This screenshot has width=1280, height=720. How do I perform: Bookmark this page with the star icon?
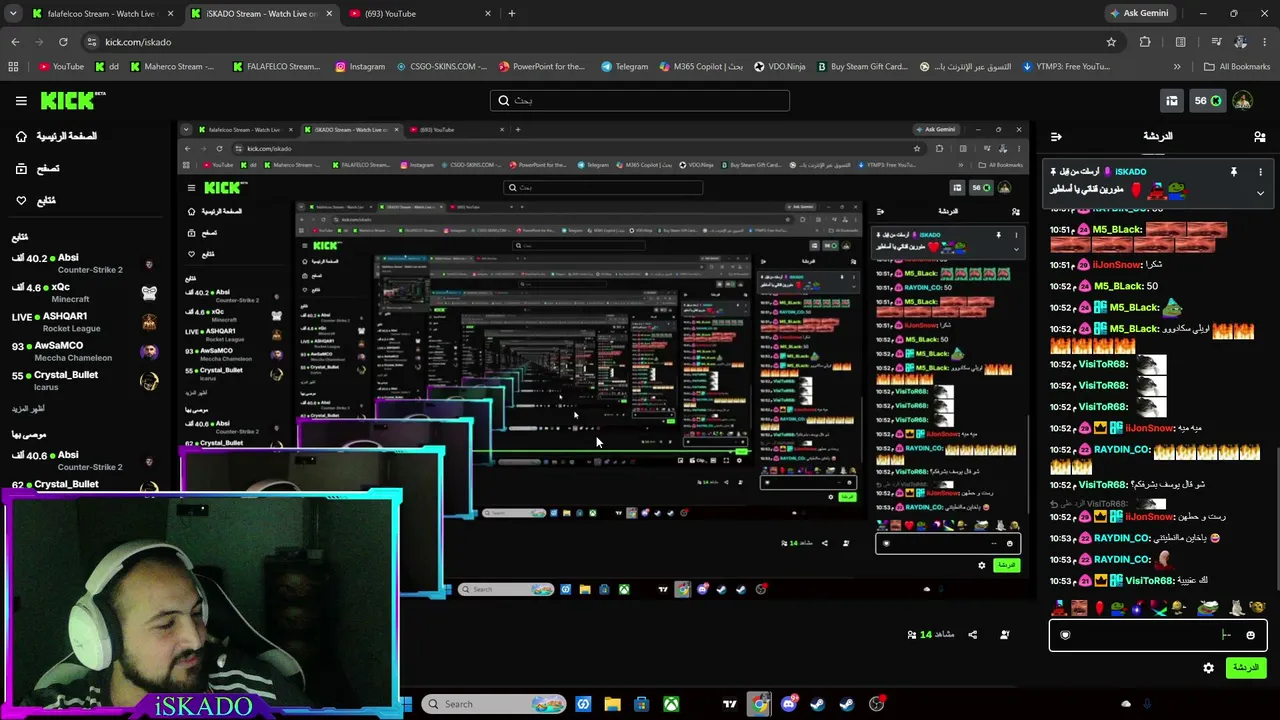(x=1111, y=42)
